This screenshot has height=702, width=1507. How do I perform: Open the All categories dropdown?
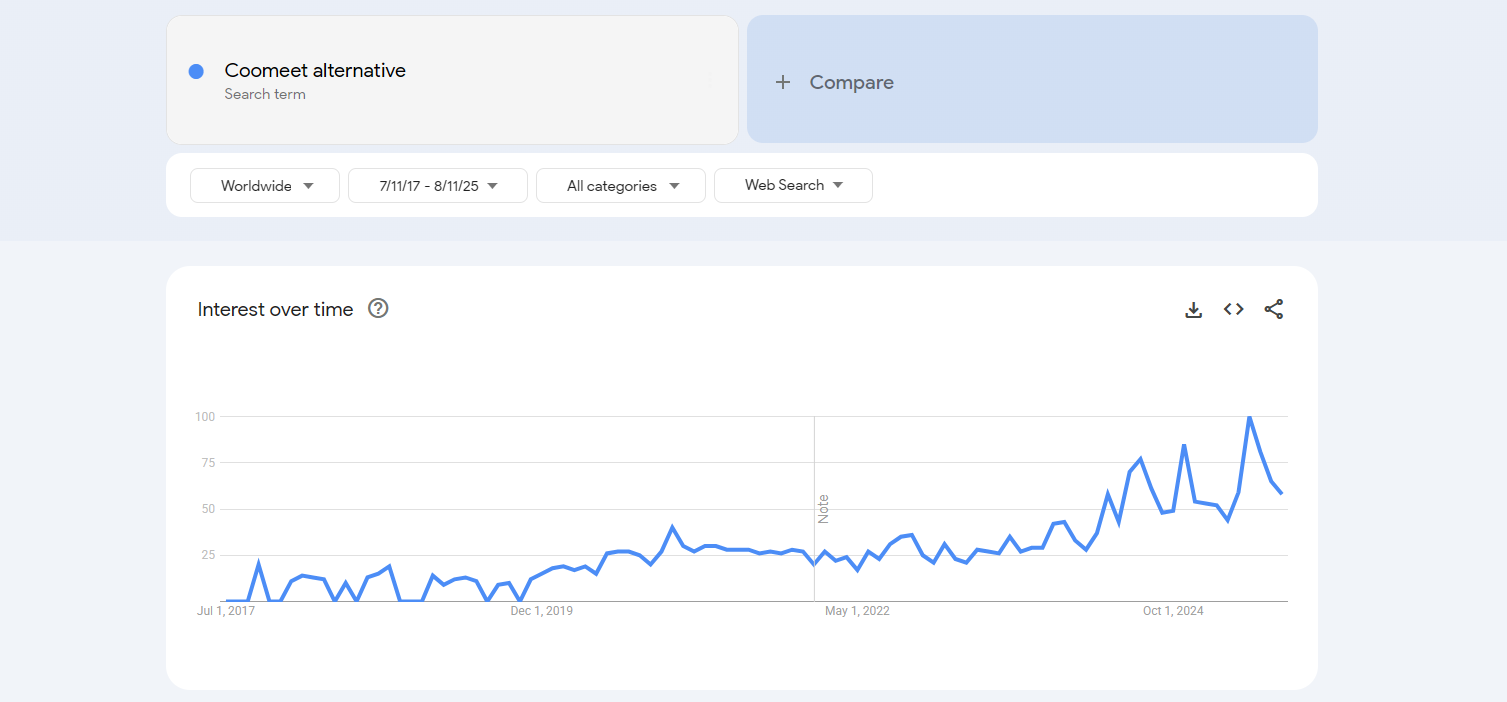(x=621, y=186)
